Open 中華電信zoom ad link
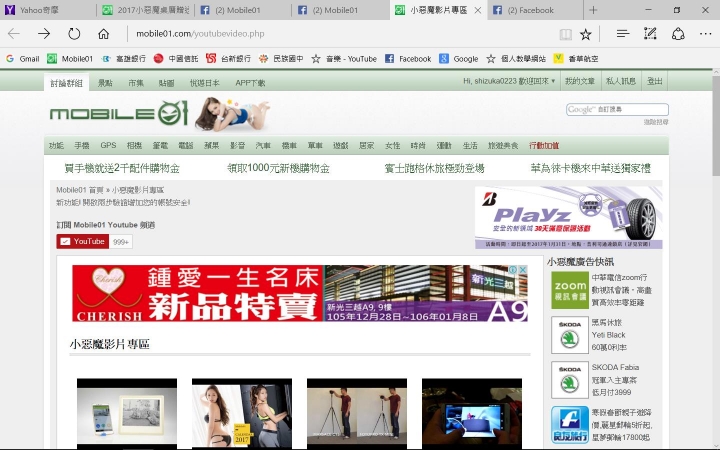This screenshot has width=720, height=450. click(x=621, y=290)
